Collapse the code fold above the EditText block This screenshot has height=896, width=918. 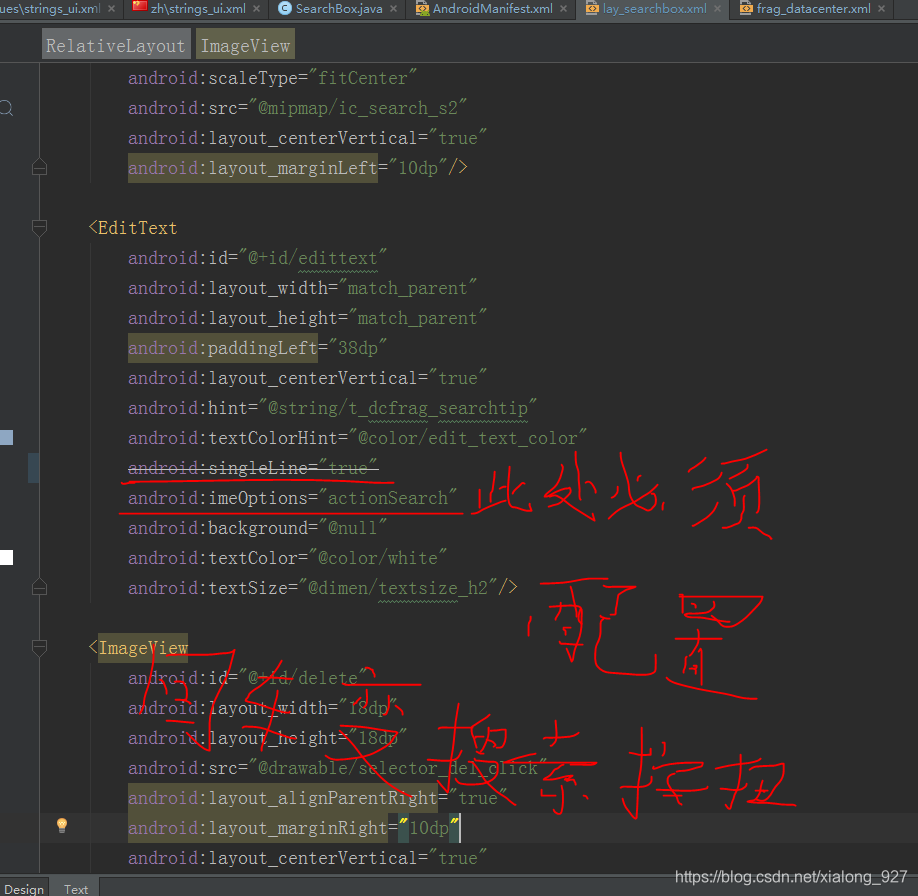(x=39, y=227)
